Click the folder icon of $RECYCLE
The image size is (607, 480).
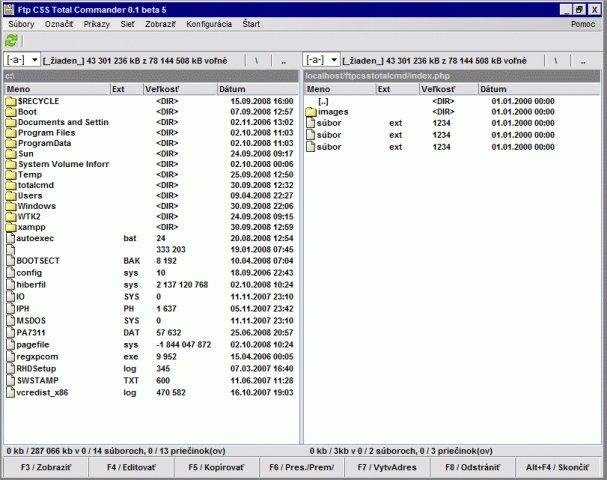pyautogui.click(x=11, y=101)
